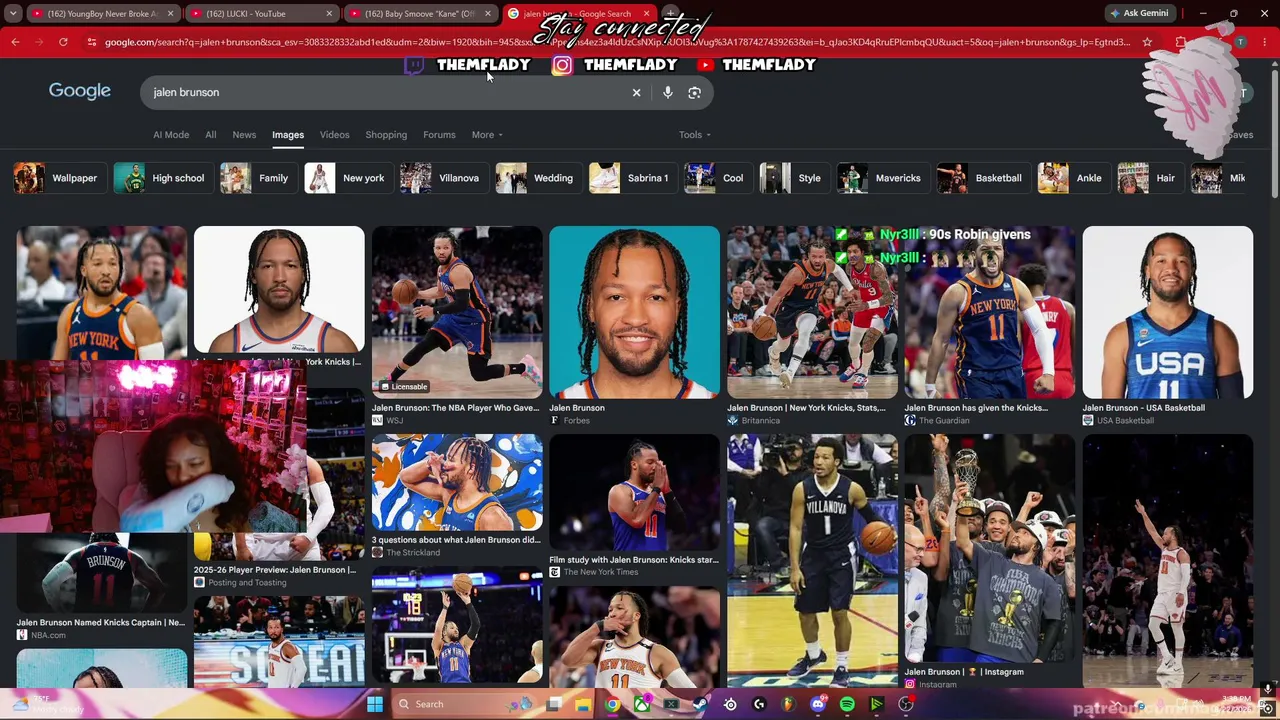Open the Villanova jersey Jalen Brunson image
This screenshot has height=720, width=1280.
point(812,561)
